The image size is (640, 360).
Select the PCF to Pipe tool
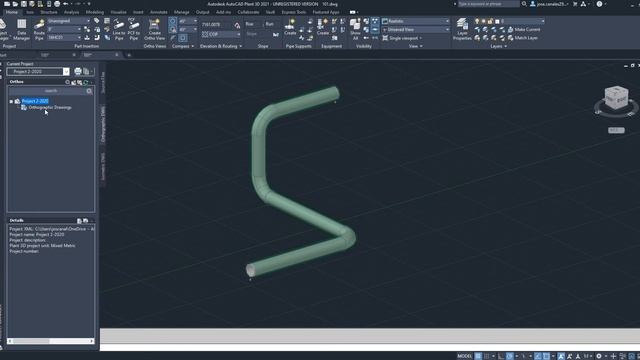[x=134, y=29]
